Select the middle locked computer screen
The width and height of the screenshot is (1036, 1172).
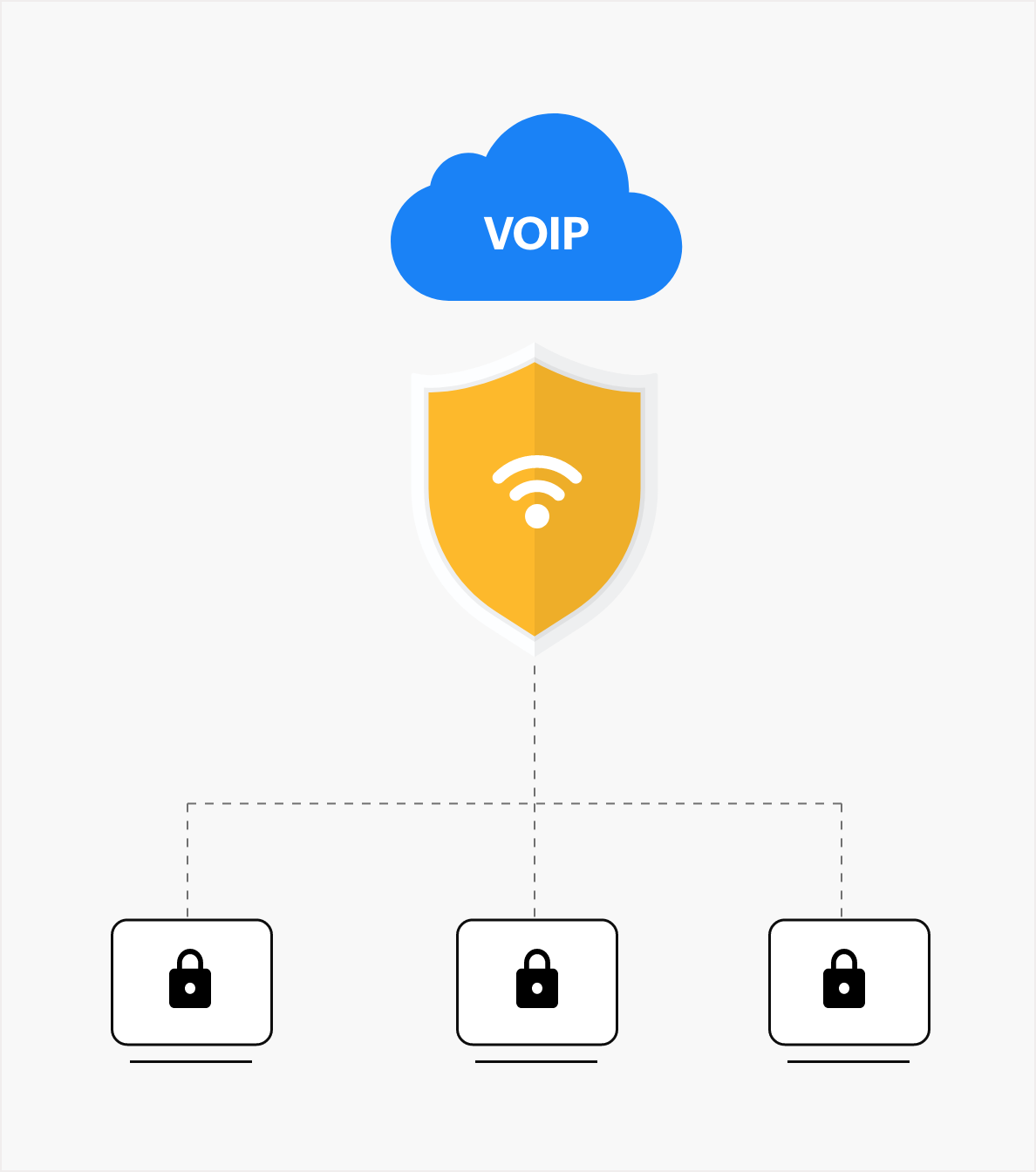(537, 982)
